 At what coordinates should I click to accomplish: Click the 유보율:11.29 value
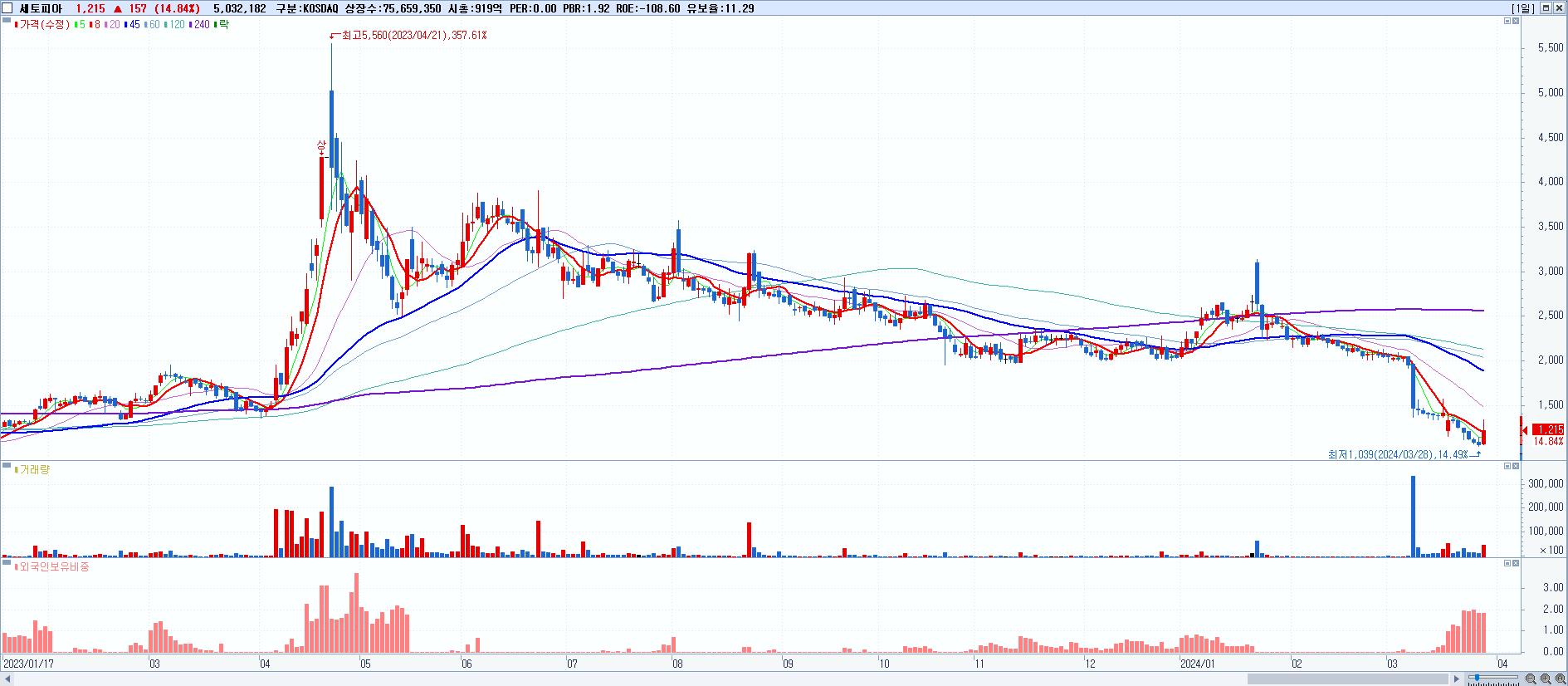point(720,8)
